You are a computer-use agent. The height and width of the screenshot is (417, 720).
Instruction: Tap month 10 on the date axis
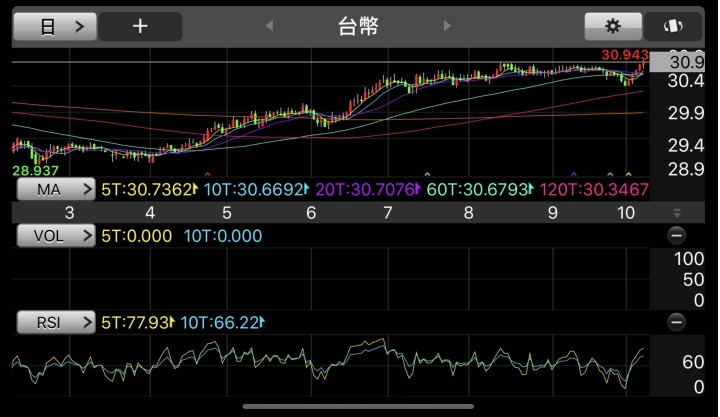click(x=625, y=213)
